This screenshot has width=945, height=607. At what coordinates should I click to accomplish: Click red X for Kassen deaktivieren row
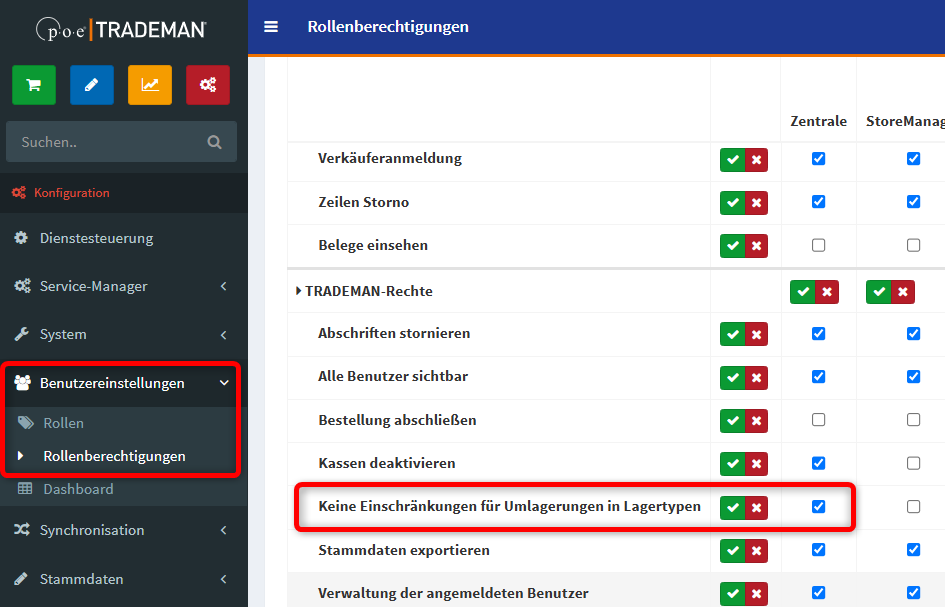point(756,464)
